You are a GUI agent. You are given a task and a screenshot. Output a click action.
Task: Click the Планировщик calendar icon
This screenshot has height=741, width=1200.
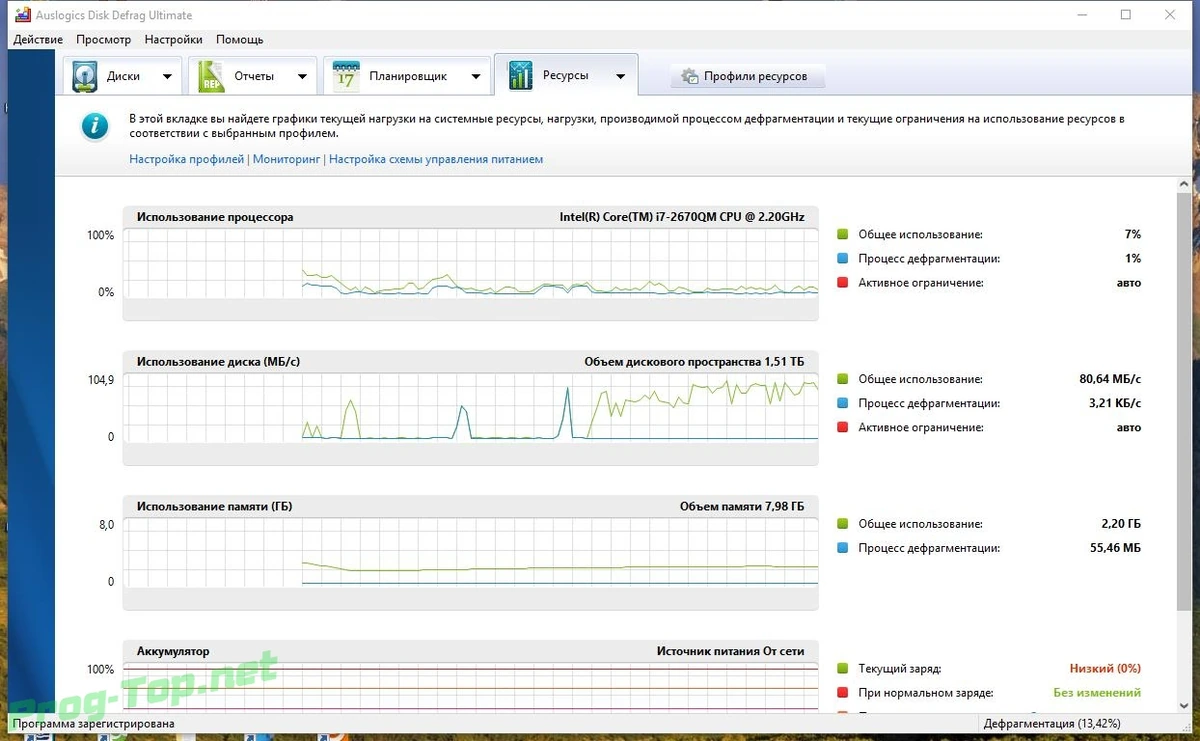point(346,77)
